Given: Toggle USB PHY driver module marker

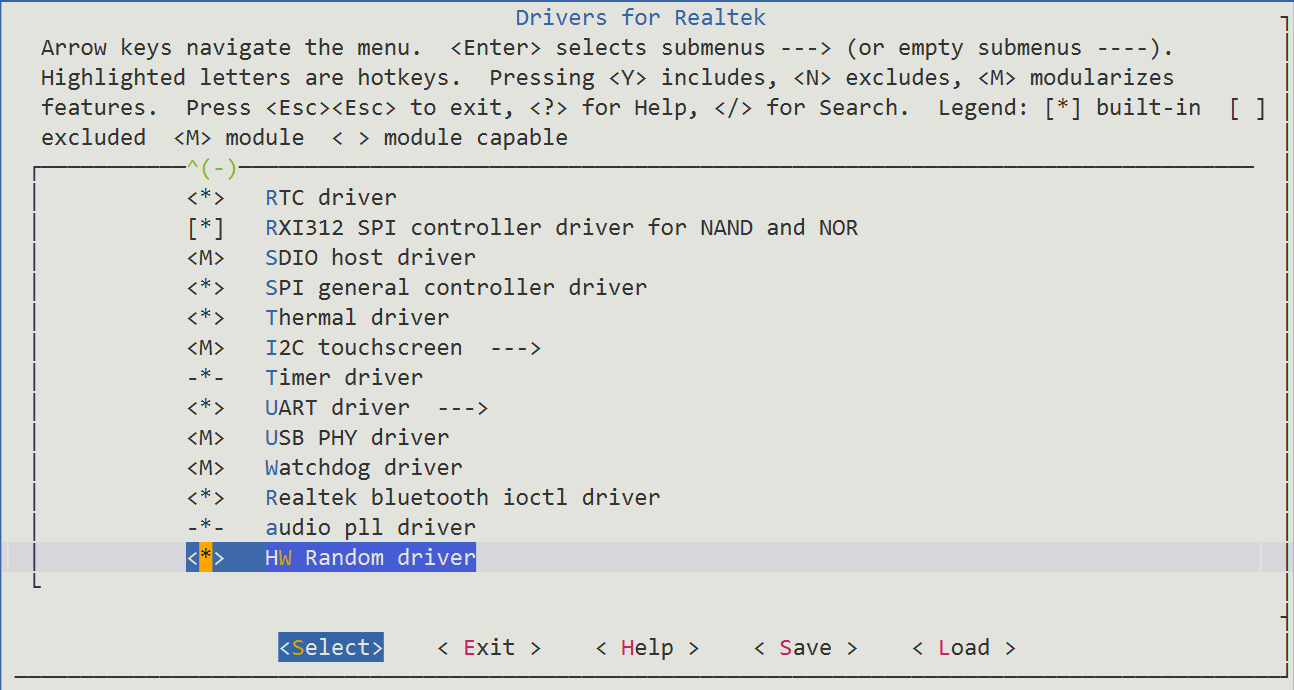Looking at the screenshot, I should (205, 438).
